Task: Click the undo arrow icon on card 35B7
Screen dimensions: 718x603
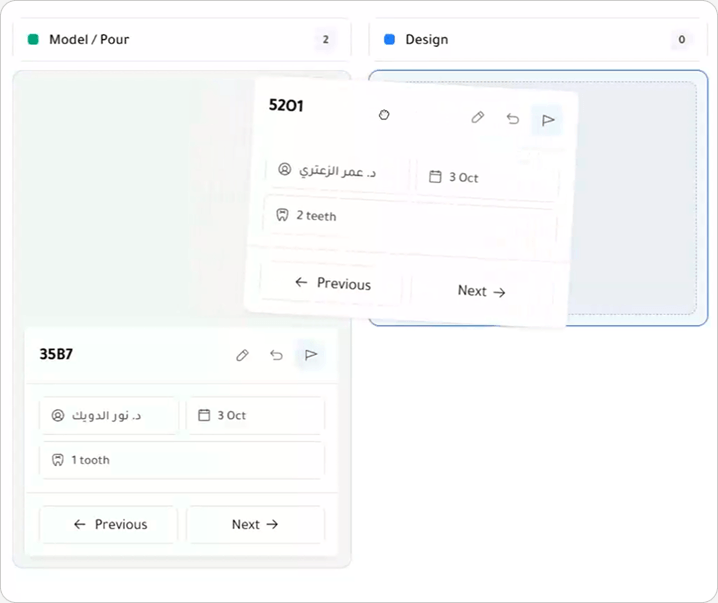Action: 276,355
